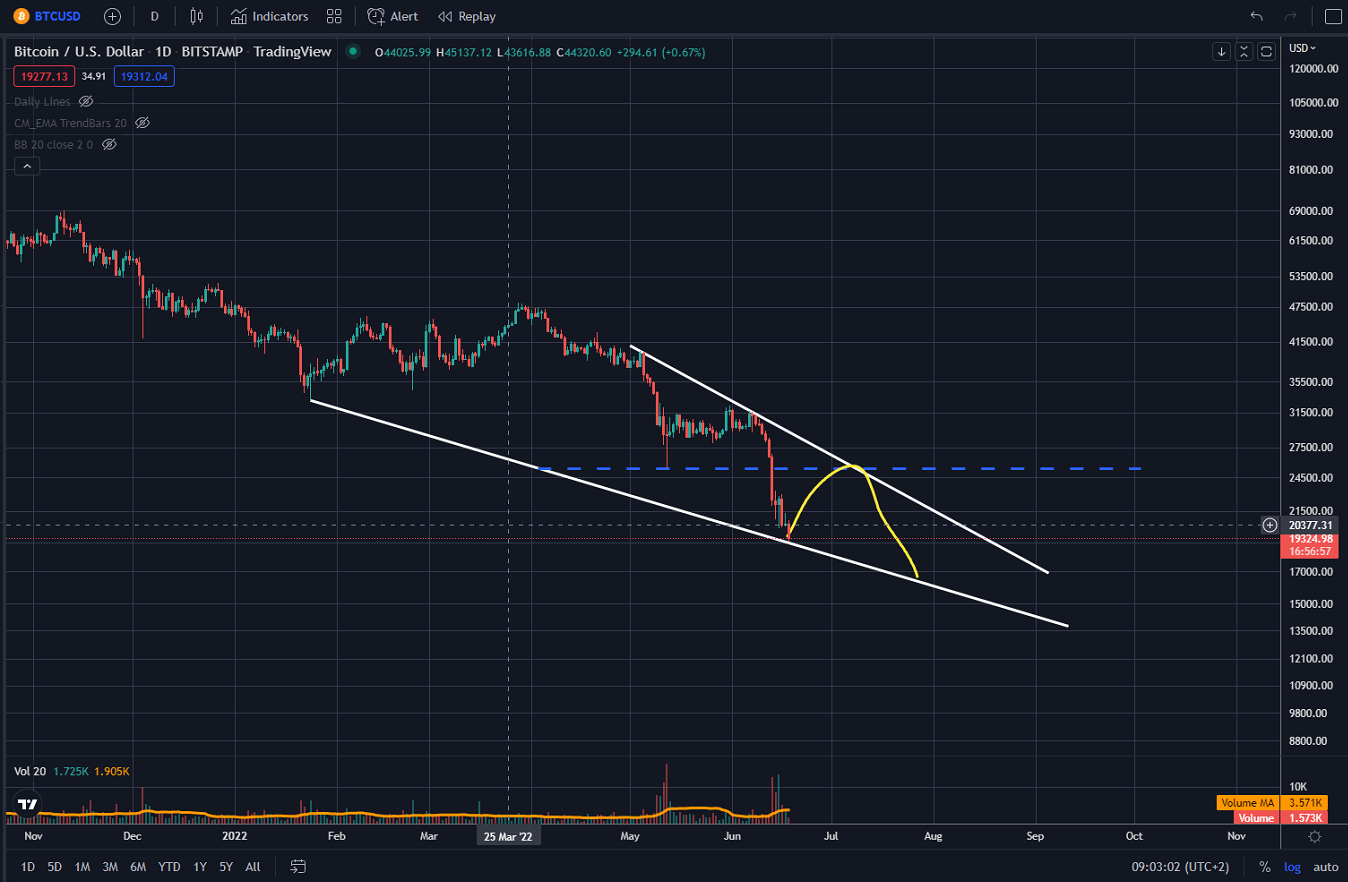Show the BB 20 close indicator
The height and width of the screenshot is (882, 1348).
click(109, 144)
